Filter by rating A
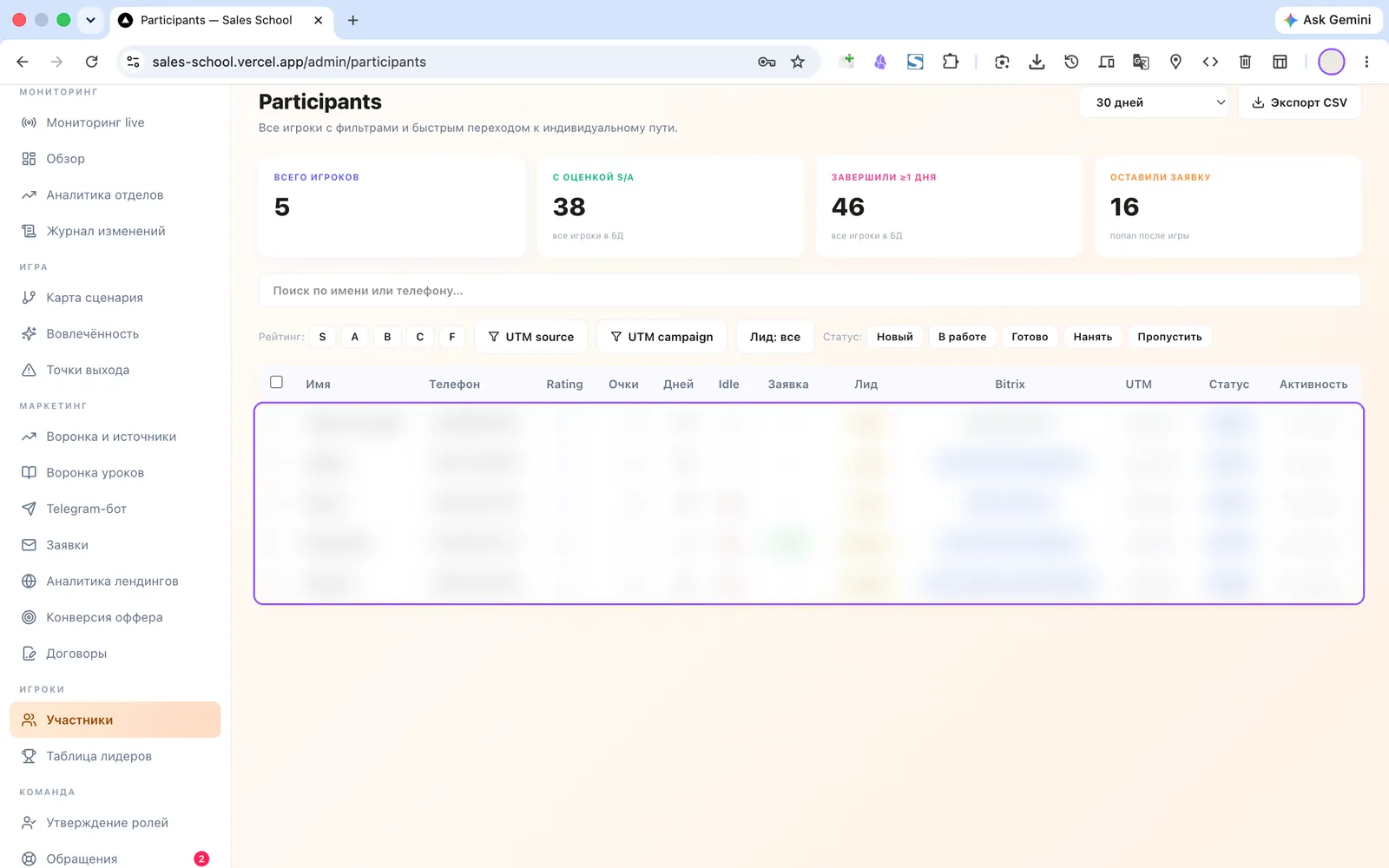 (x=355, y=337)
